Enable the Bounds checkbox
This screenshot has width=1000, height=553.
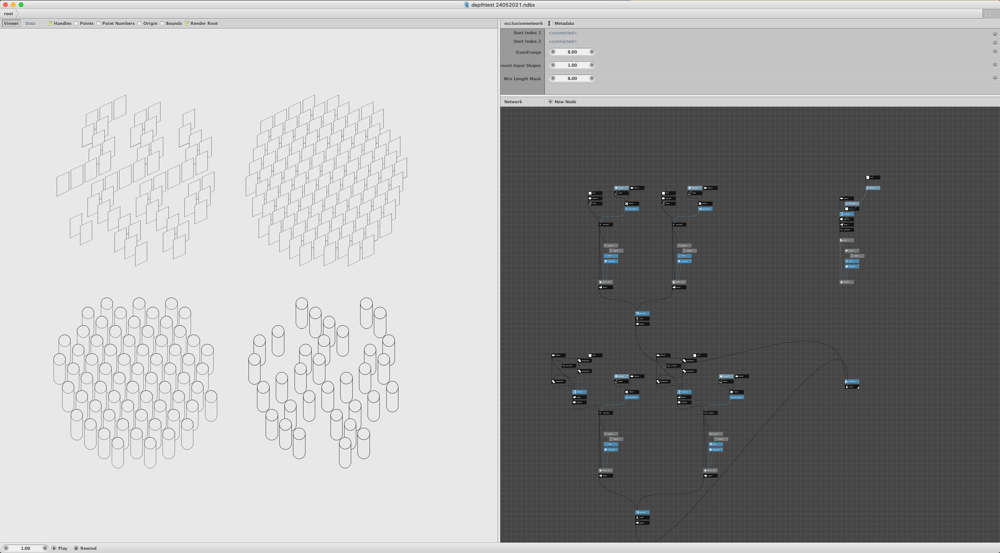pos(162,24)
